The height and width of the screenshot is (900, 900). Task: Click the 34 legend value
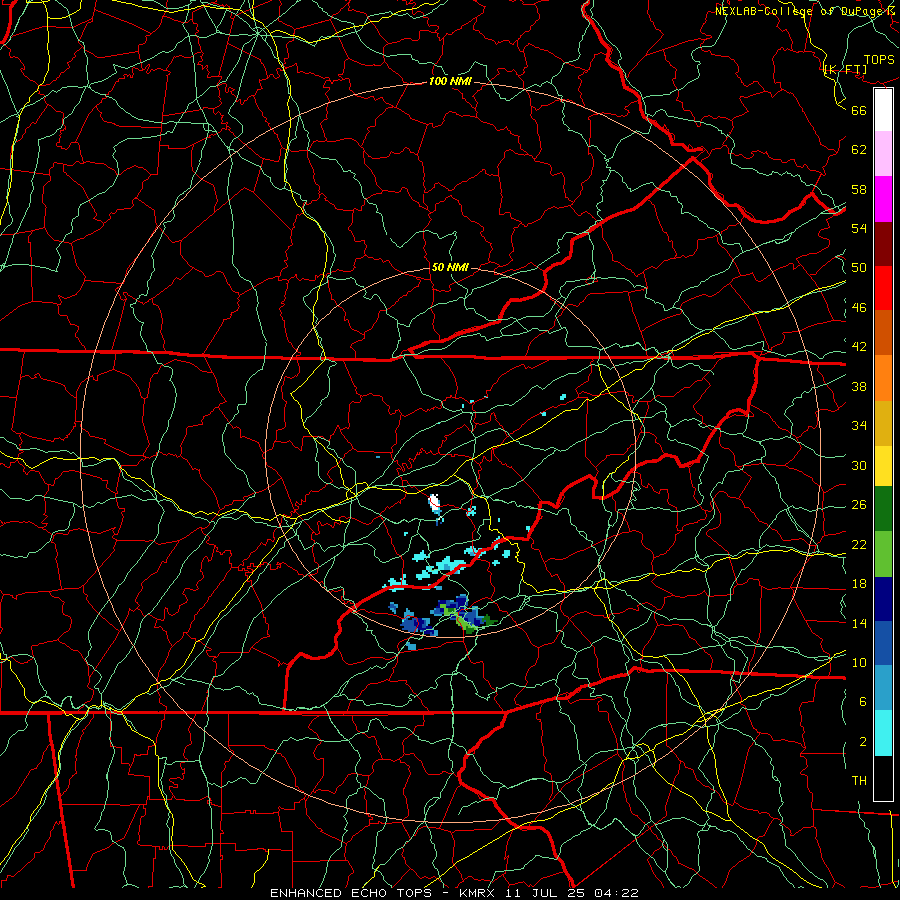tap(859, 426)
